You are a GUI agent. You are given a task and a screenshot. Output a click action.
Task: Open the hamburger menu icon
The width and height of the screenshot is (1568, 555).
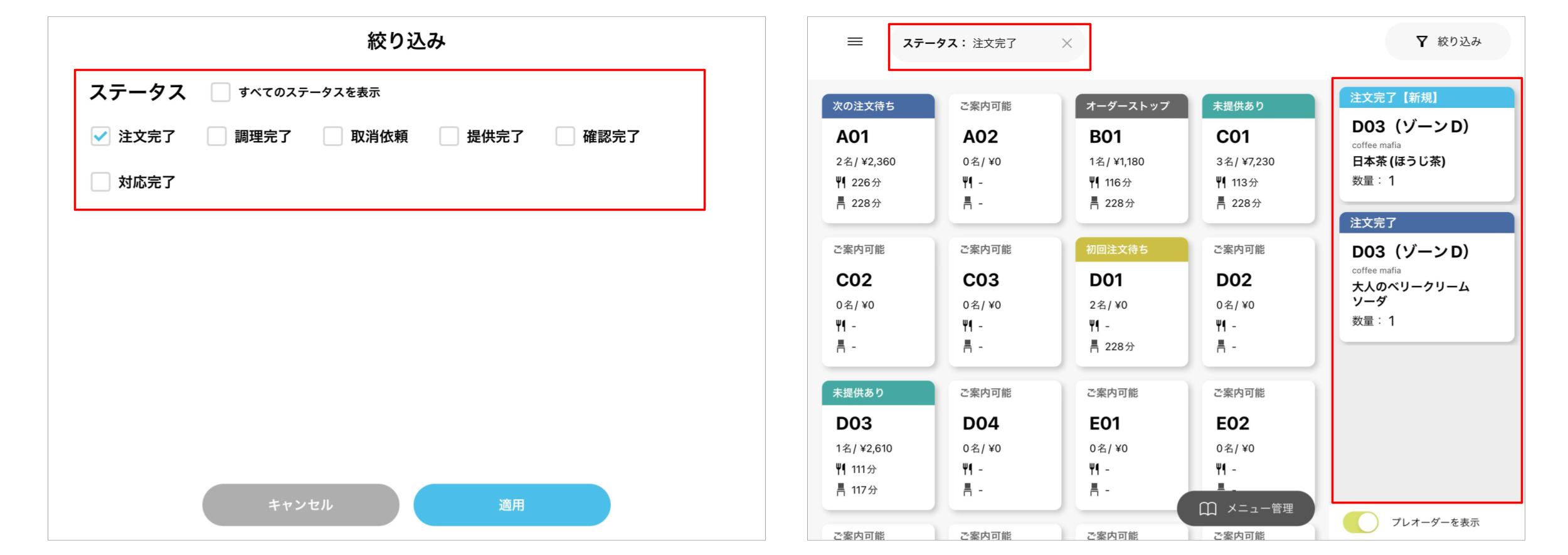855,42
